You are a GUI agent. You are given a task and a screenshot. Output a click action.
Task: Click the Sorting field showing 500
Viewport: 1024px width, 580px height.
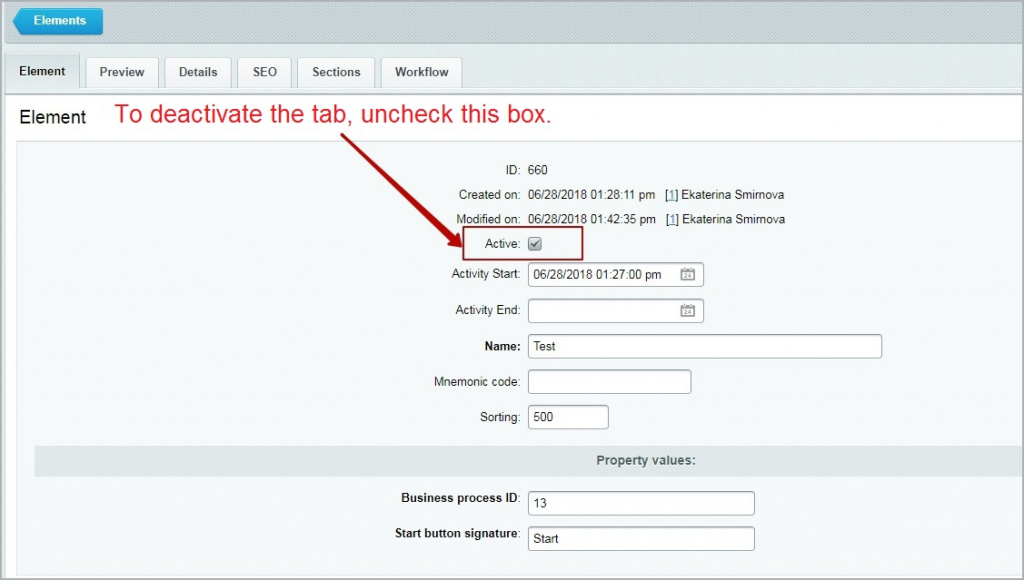568,417
